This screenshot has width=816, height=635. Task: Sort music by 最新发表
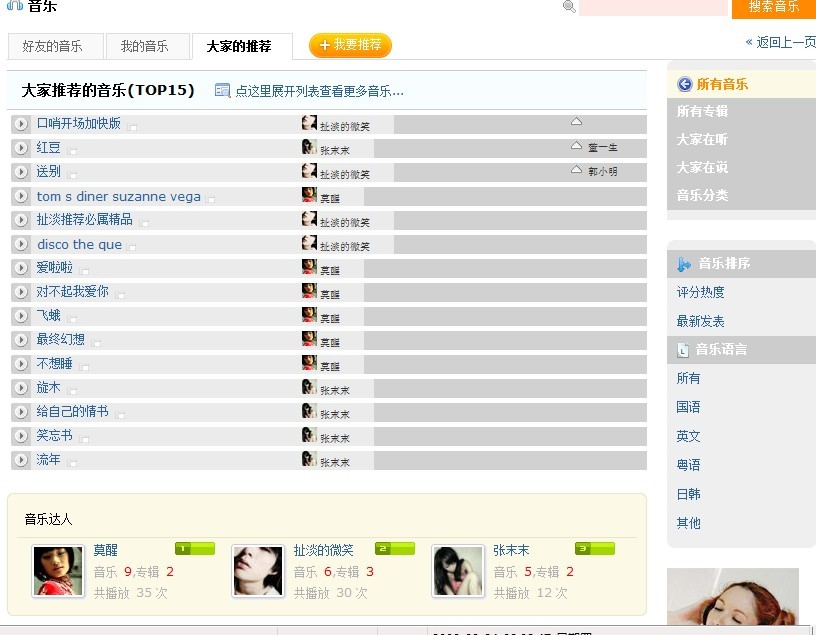pos(700,322)
